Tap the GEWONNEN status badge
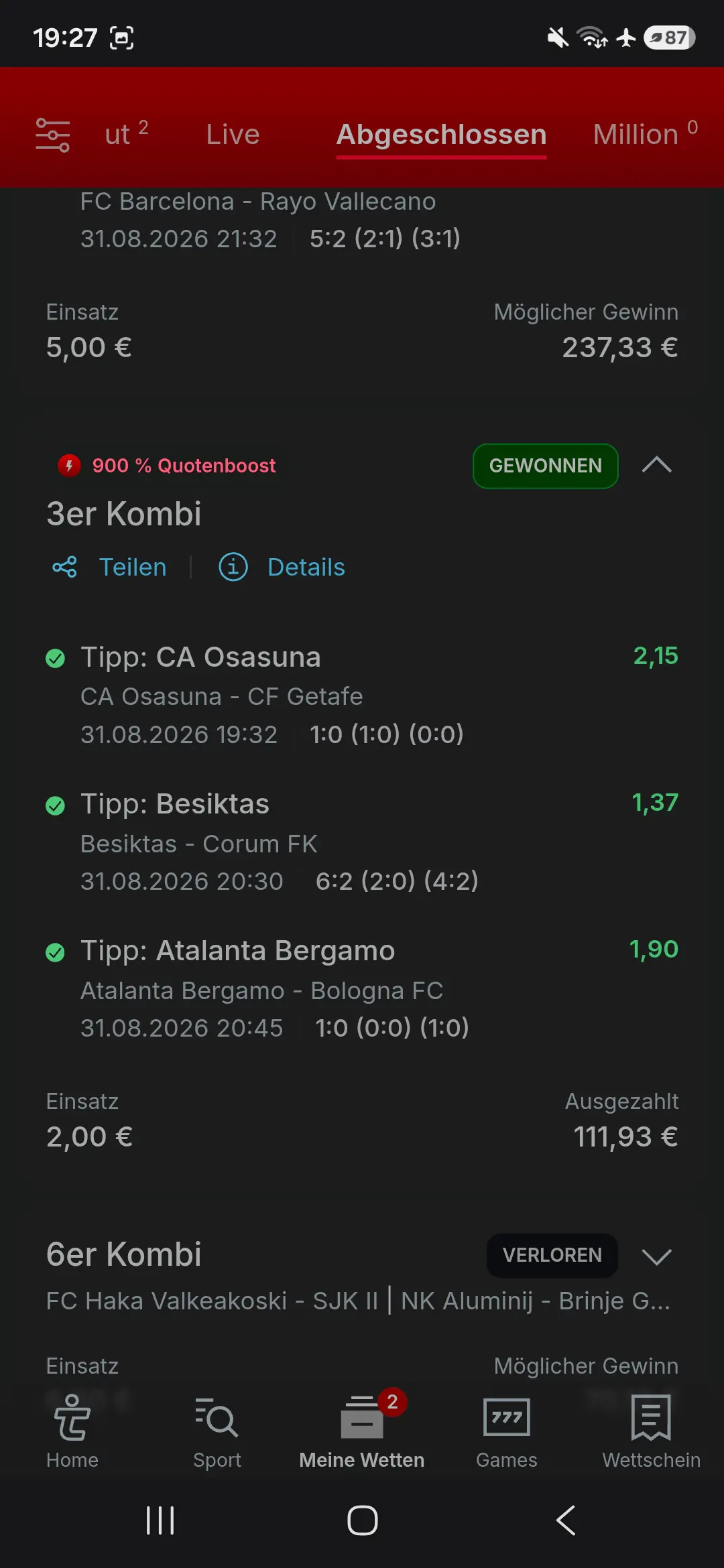 point(546,466)
